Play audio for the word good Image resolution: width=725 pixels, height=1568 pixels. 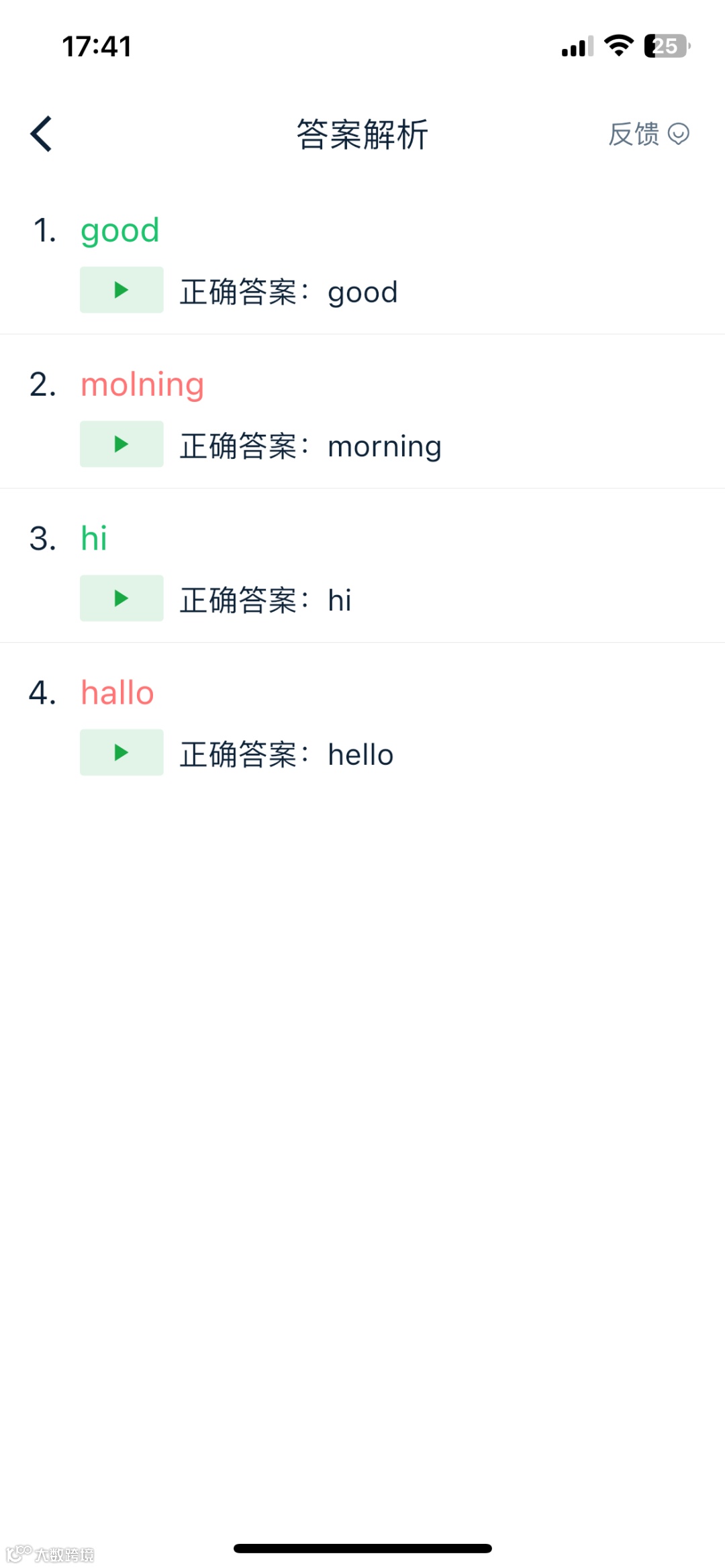pyautogui.click(x=122, y=290)
